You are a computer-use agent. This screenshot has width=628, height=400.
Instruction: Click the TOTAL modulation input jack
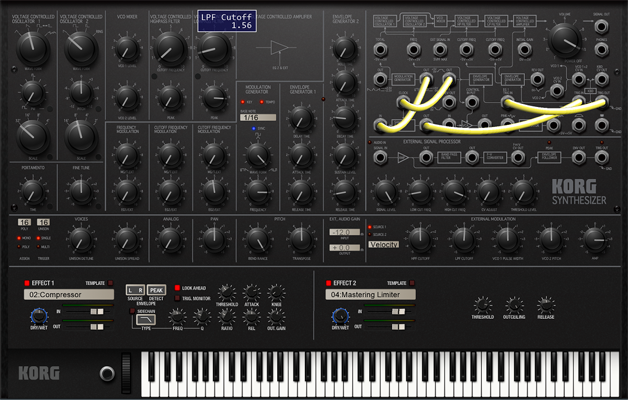(x=380, y=50)
